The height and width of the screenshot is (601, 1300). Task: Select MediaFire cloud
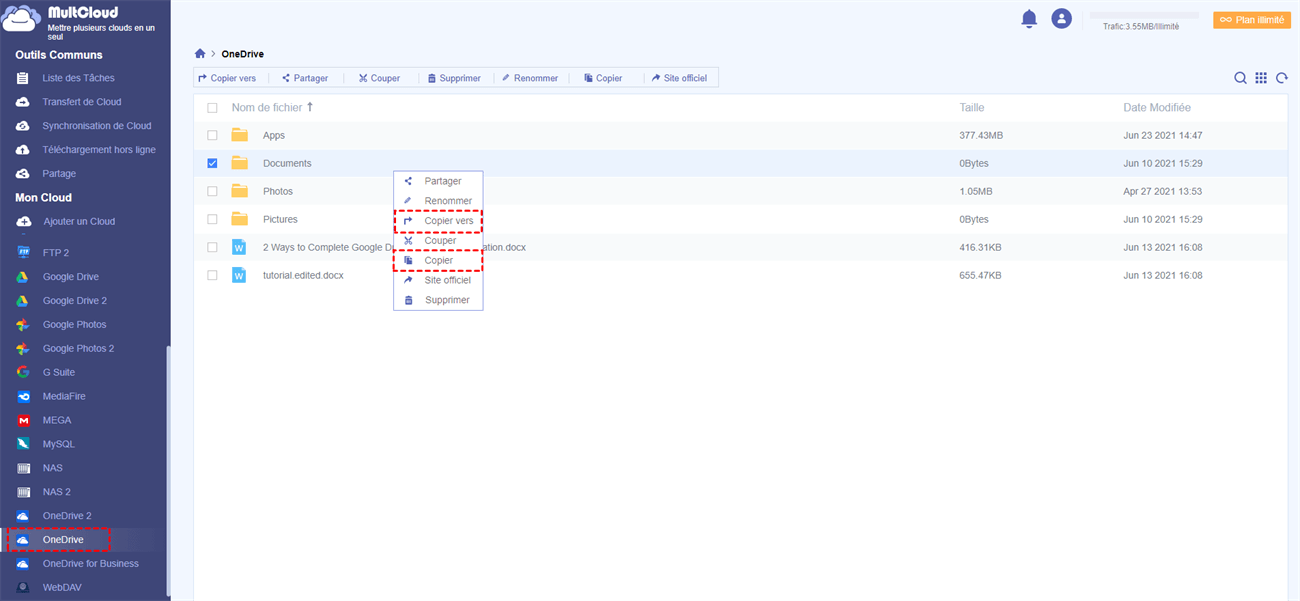click(x=64, y=397)
